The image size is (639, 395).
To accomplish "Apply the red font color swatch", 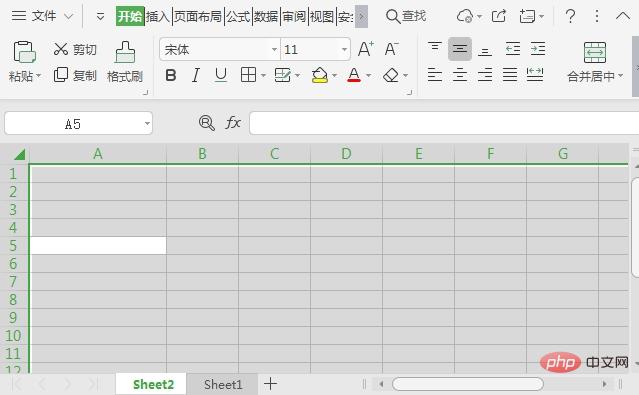I will click(x=354, y=75).
